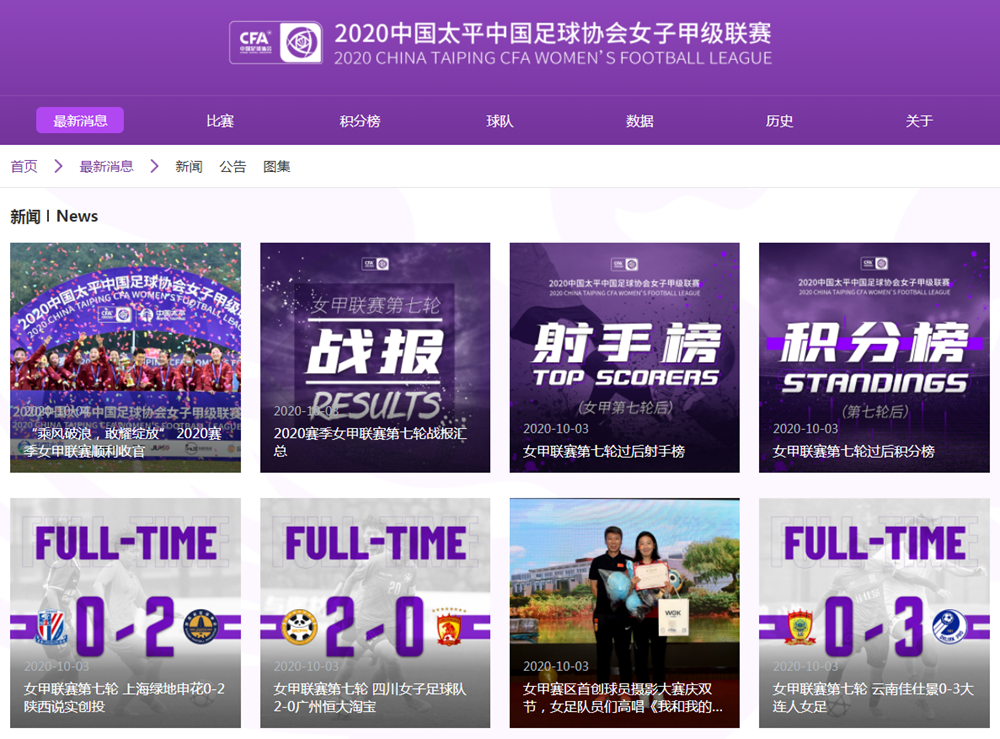The width and height of the screenshot is (1000, 739).
Task: Click 2020-10-03 date on 射手榜 card
Action: [556, 428]
